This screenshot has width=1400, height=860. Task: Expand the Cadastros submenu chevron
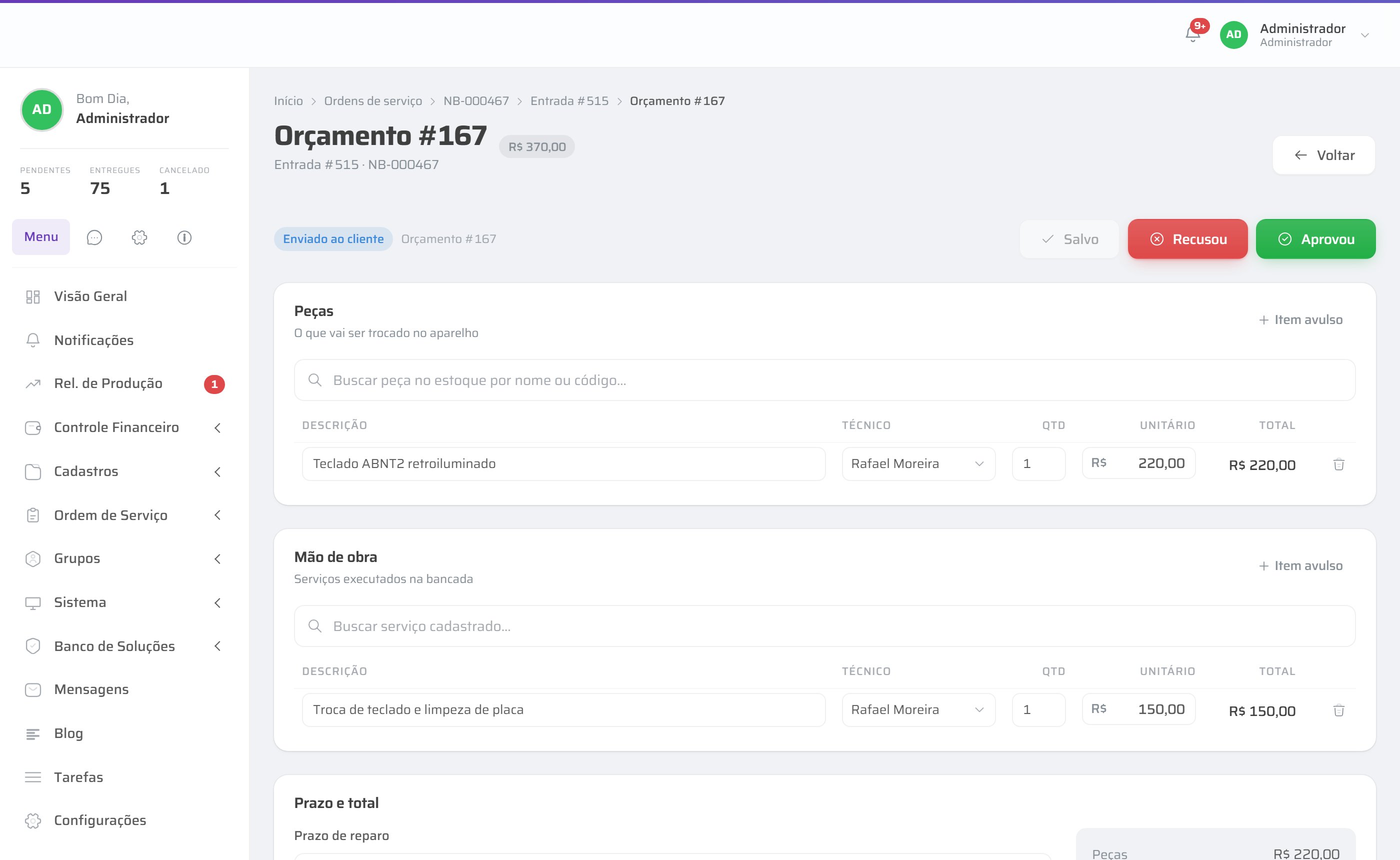[x=217, y=471]
